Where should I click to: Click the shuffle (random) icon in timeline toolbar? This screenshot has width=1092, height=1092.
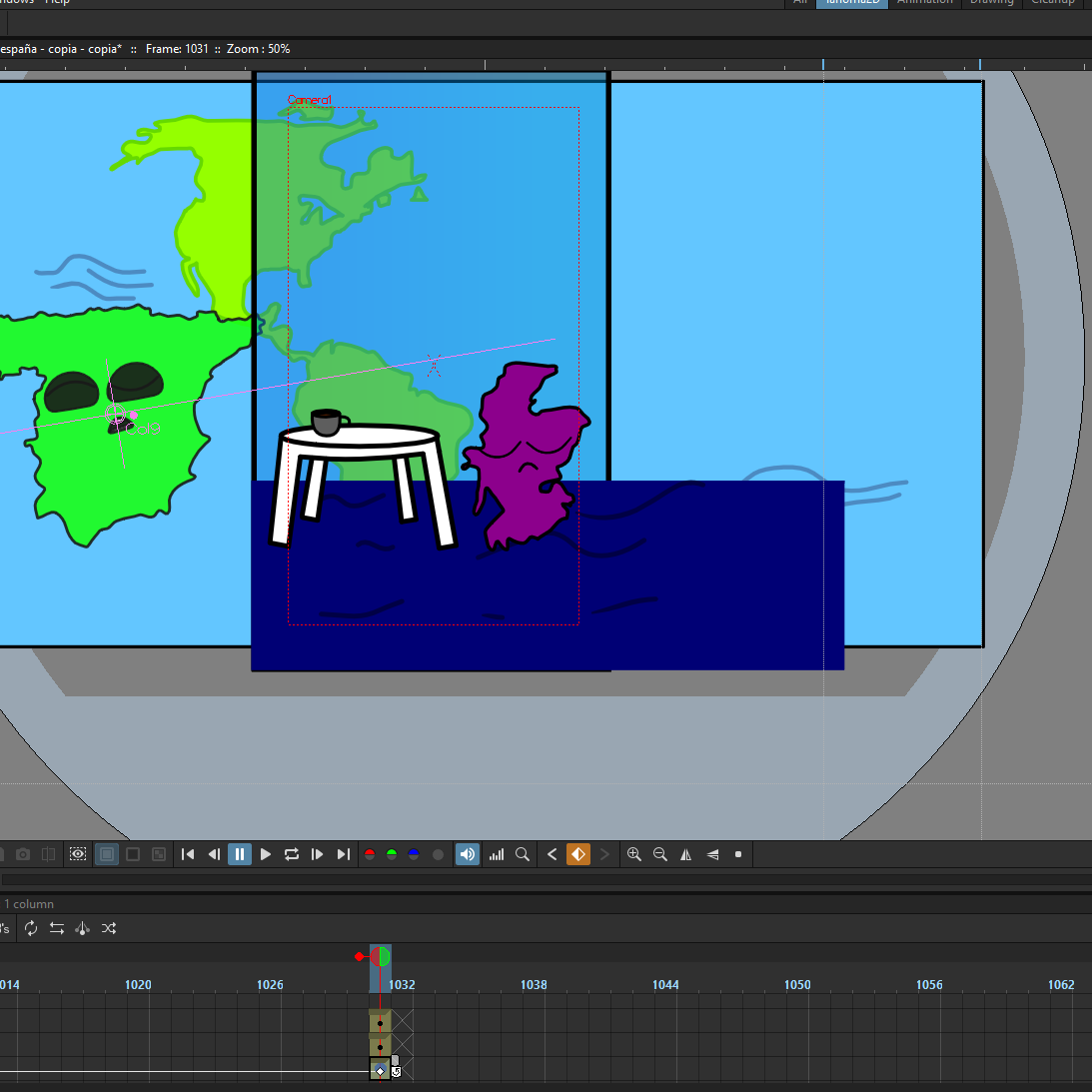coord(109,928)
